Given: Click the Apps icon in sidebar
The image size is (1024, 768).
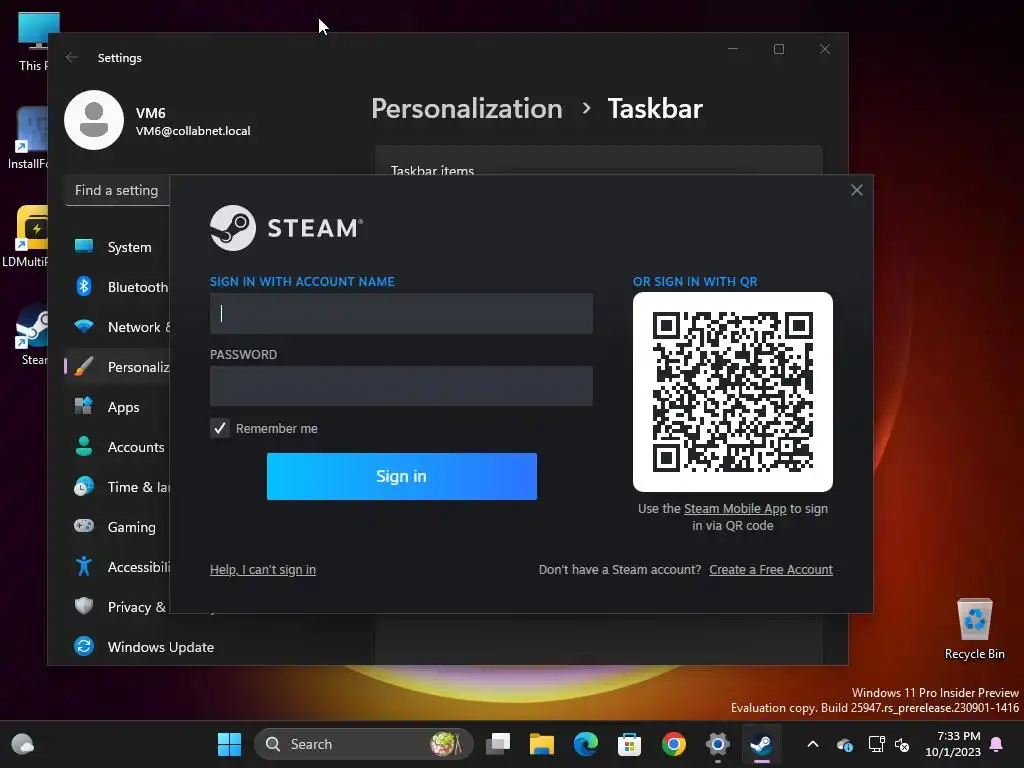Looking at the screenshot, I should tap(84, 406).
